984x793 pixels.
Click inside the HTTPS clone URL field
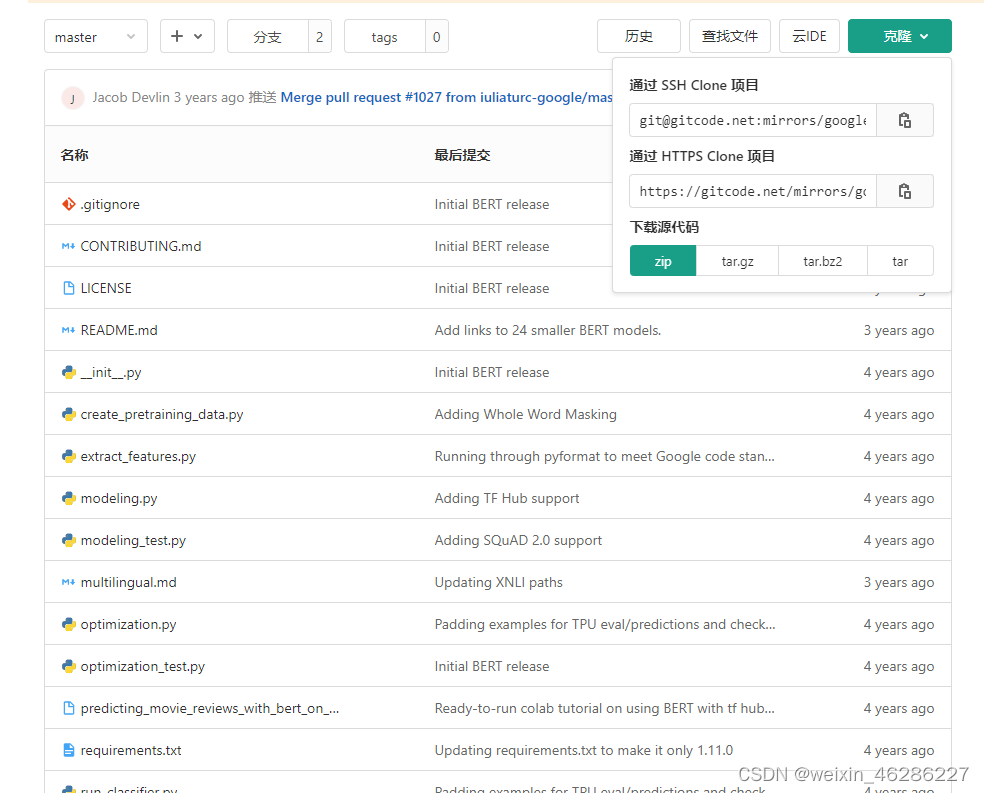coord(751,191)
